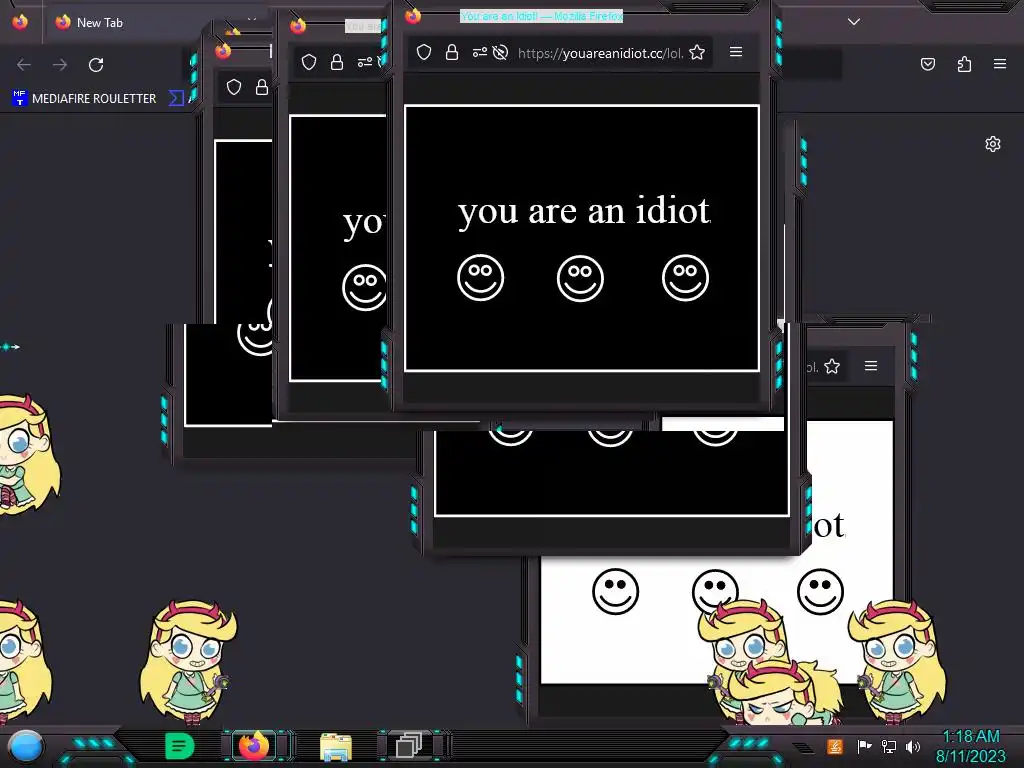The height and width of the screenshot is (768, 1024).
Task: Bookmark youareanidiot page with star in front popup
Action: 697,52
